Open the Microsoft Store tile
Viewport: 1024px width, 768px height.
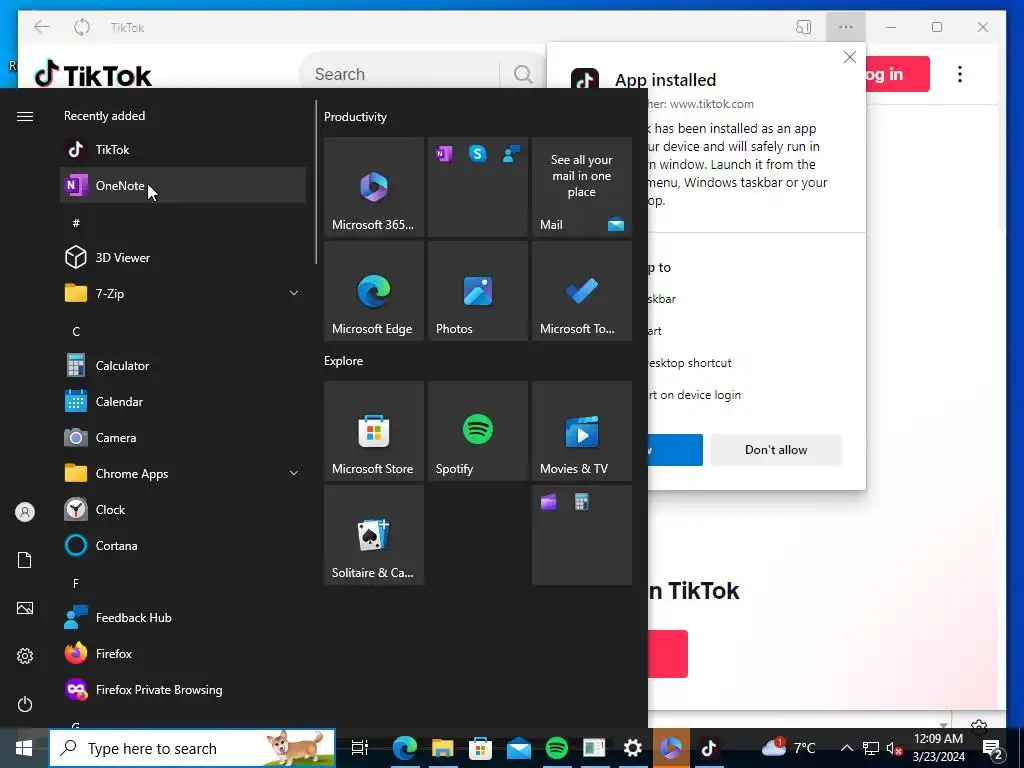(374, 431)
